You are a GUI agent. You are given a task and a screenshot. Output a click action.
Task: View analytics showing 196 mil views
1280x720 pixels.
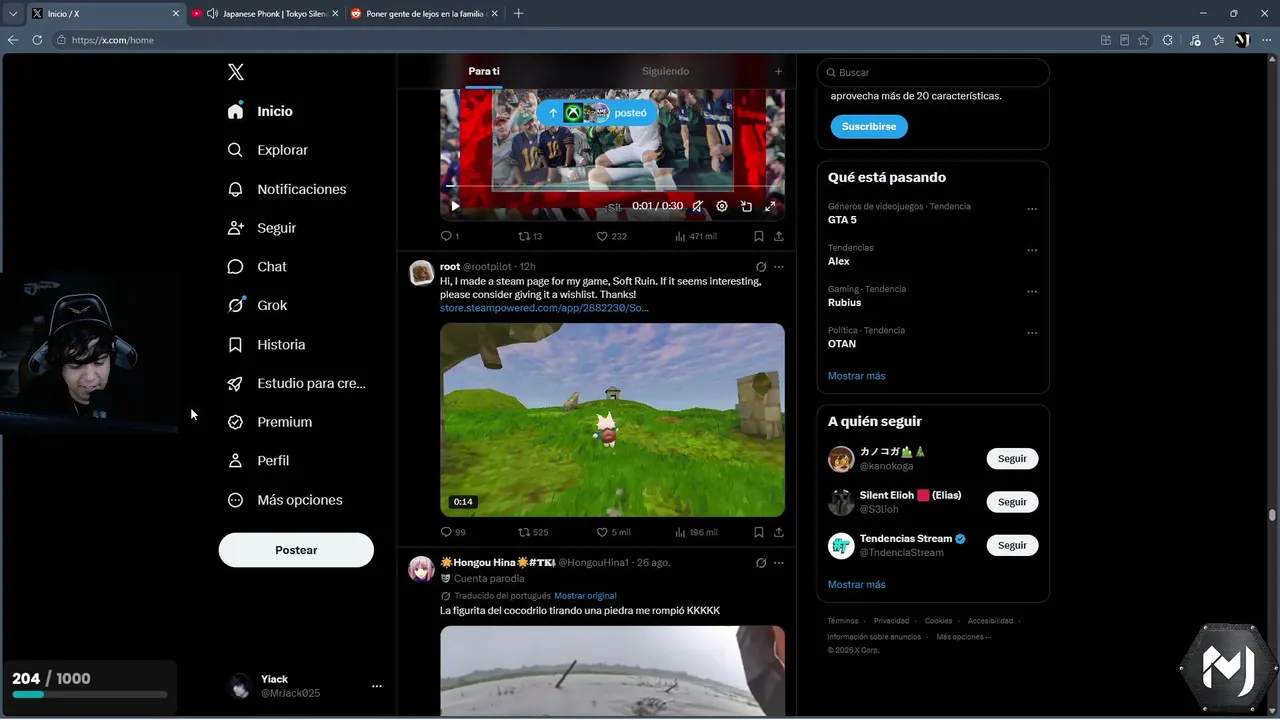pyautogui.click(x=695, y=532)
